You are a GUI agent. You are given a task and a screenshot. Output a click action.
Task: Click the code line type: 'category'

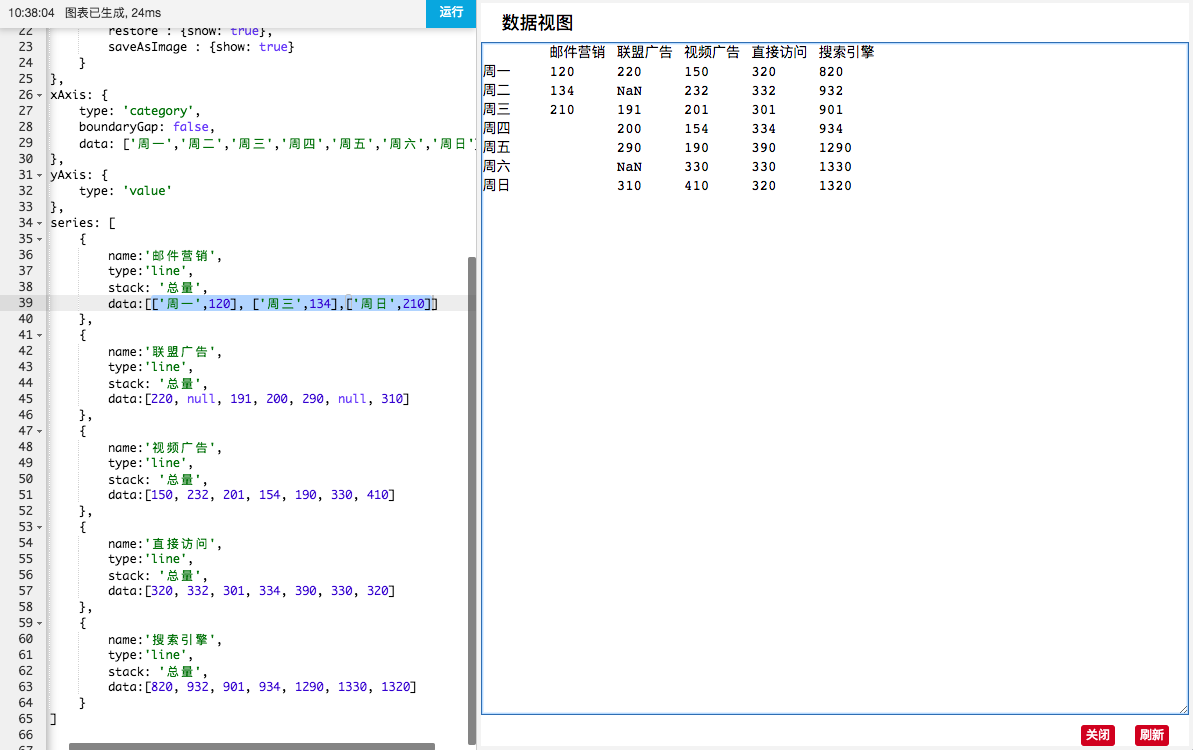point(139,111)
